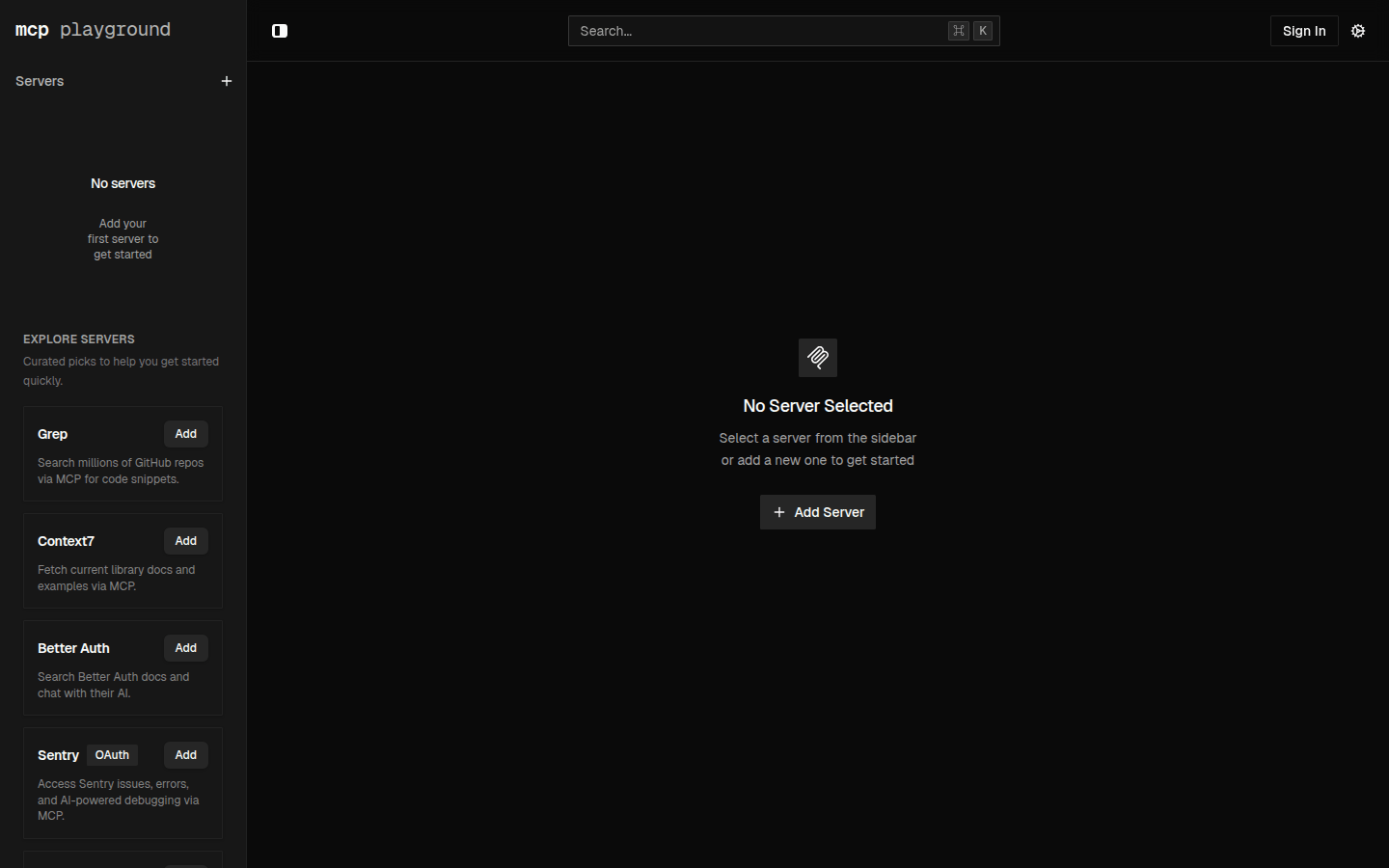Toggle the sidebar collapse icon
Viewport: 1389px width, 868px height.
280,31
